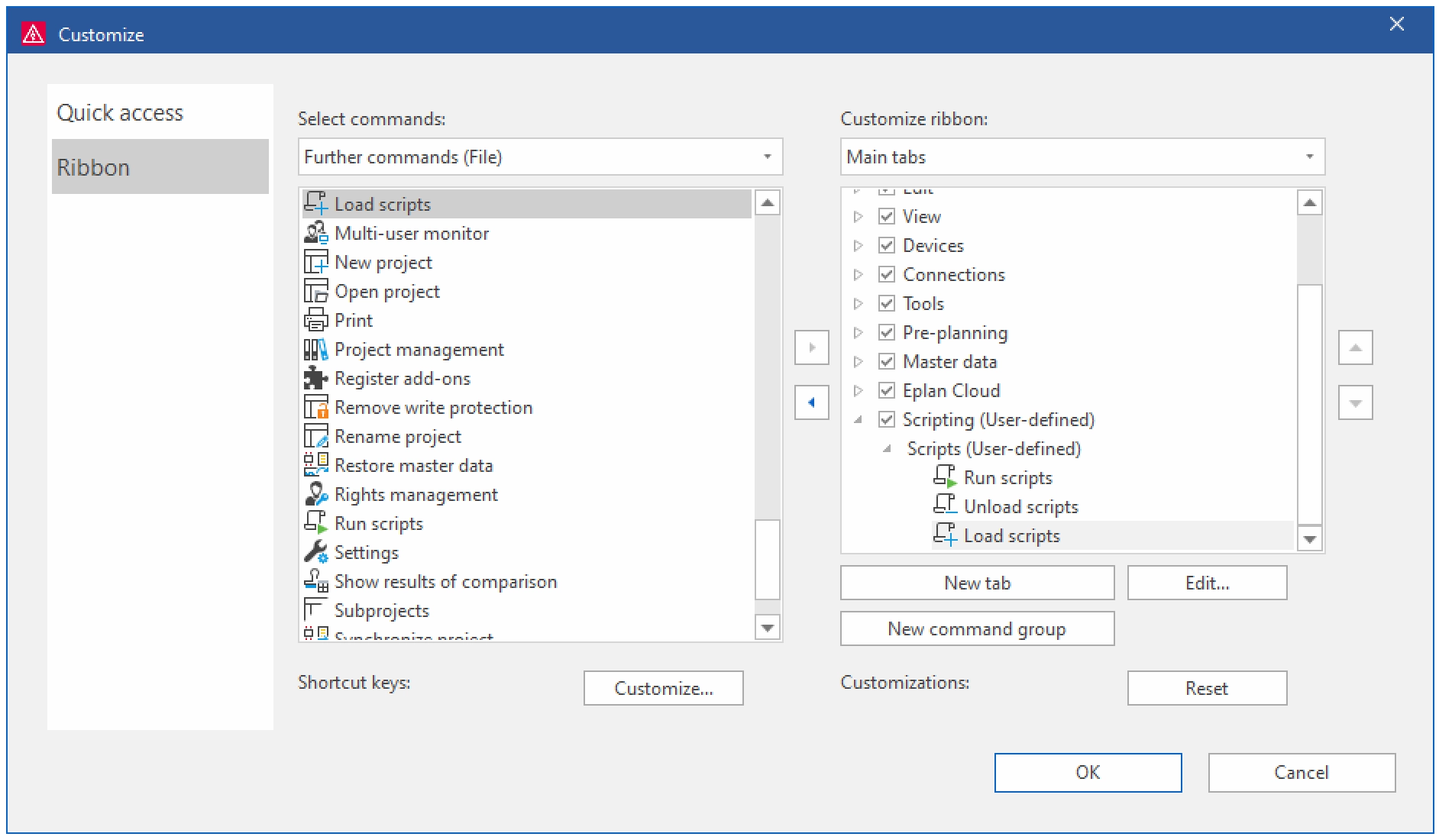The width and height of the screenshot is (1439, 840).
Task: Expand the View tree node
Action: point(858,216)
